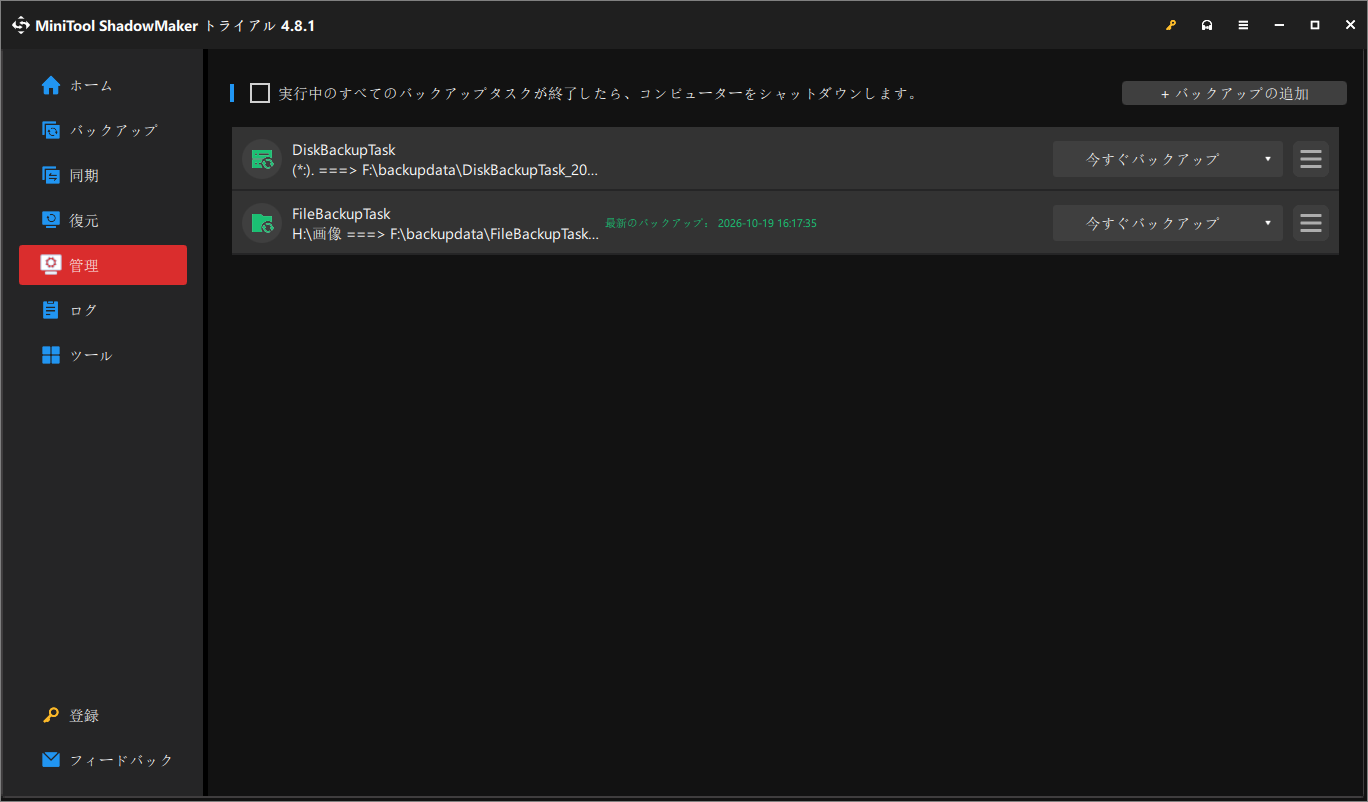1368x802 pixels.
Task: Open the title bar hamburger menu
Action: pos(1243,25)
